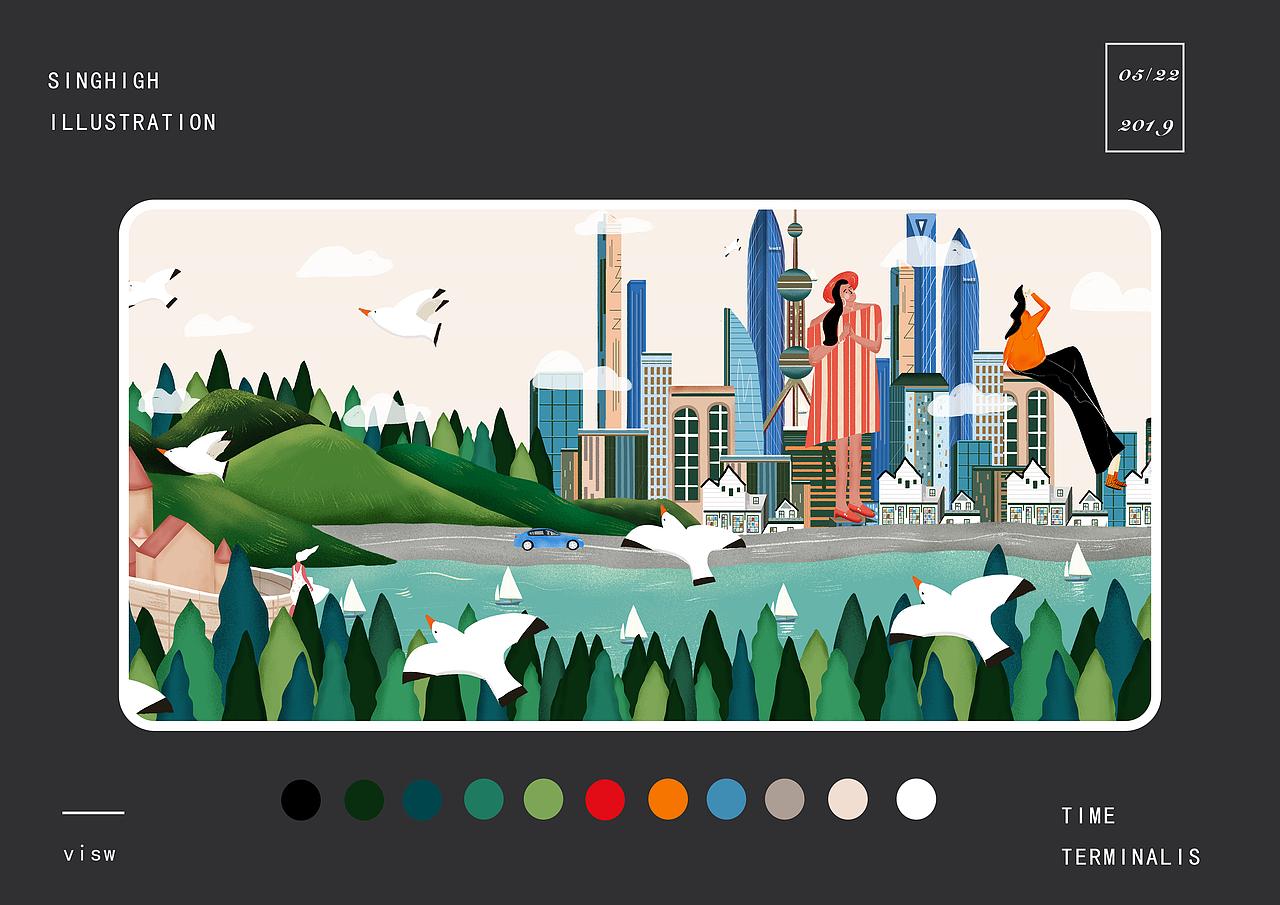This screenshot has width=1280, height=905.
Task: Click the TERMINALIS text
Action: [x=1131, y=857]
